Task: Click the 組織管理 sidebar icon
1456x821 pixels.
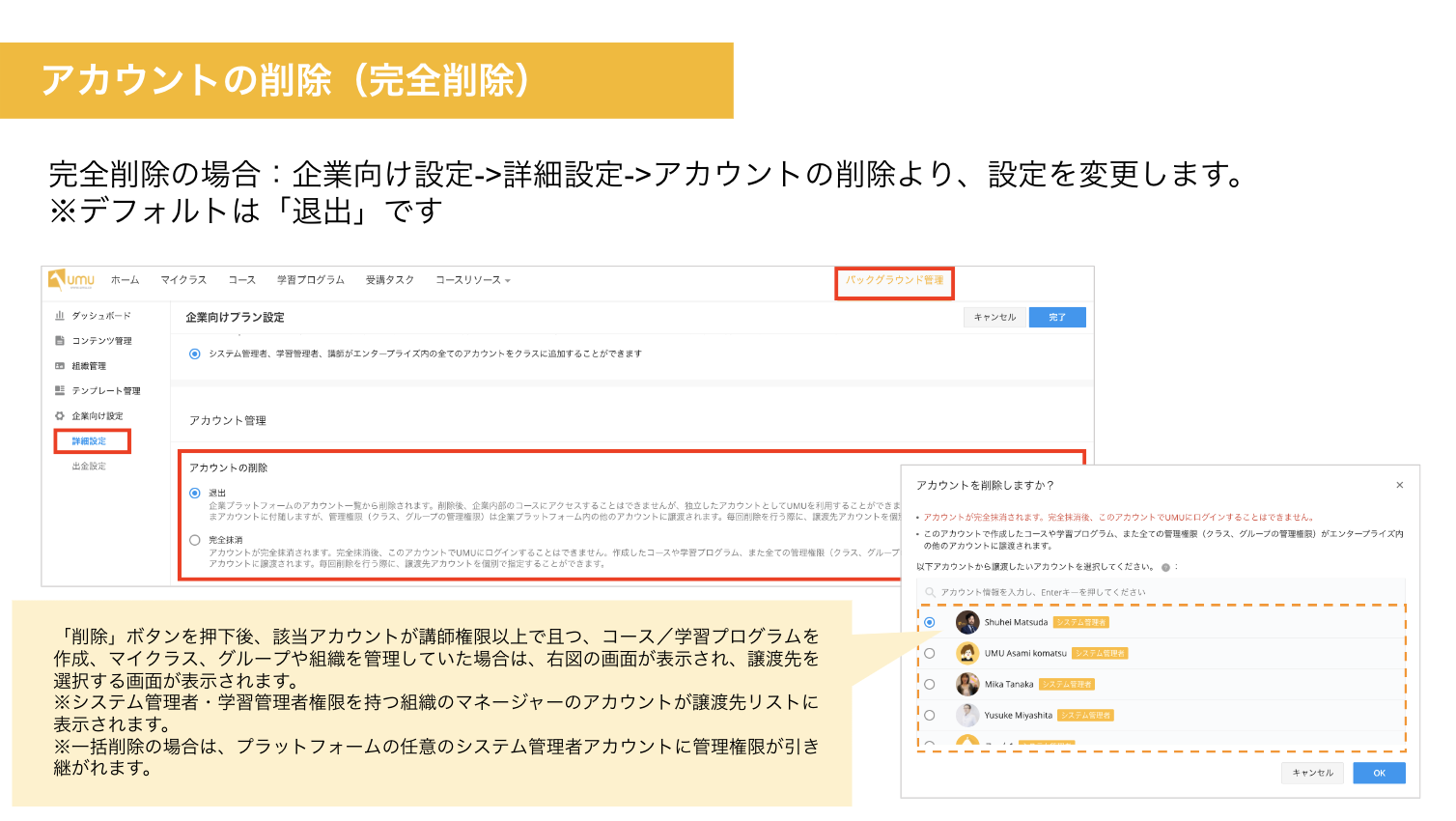Action: [60, 366]
